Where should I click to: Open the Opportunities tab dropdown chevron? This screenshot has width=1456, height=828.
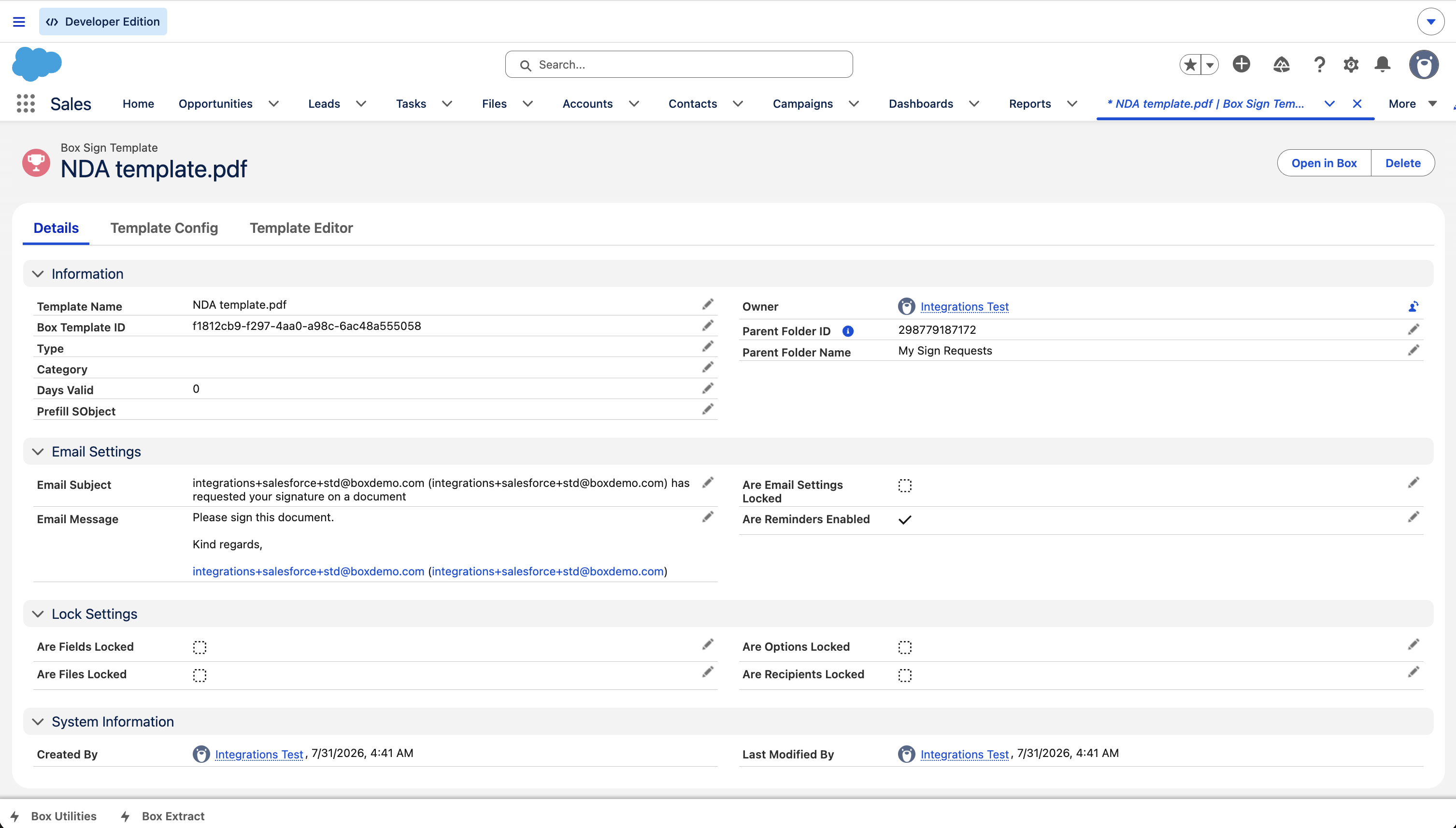pyautogui.click(x=273, y=103)
